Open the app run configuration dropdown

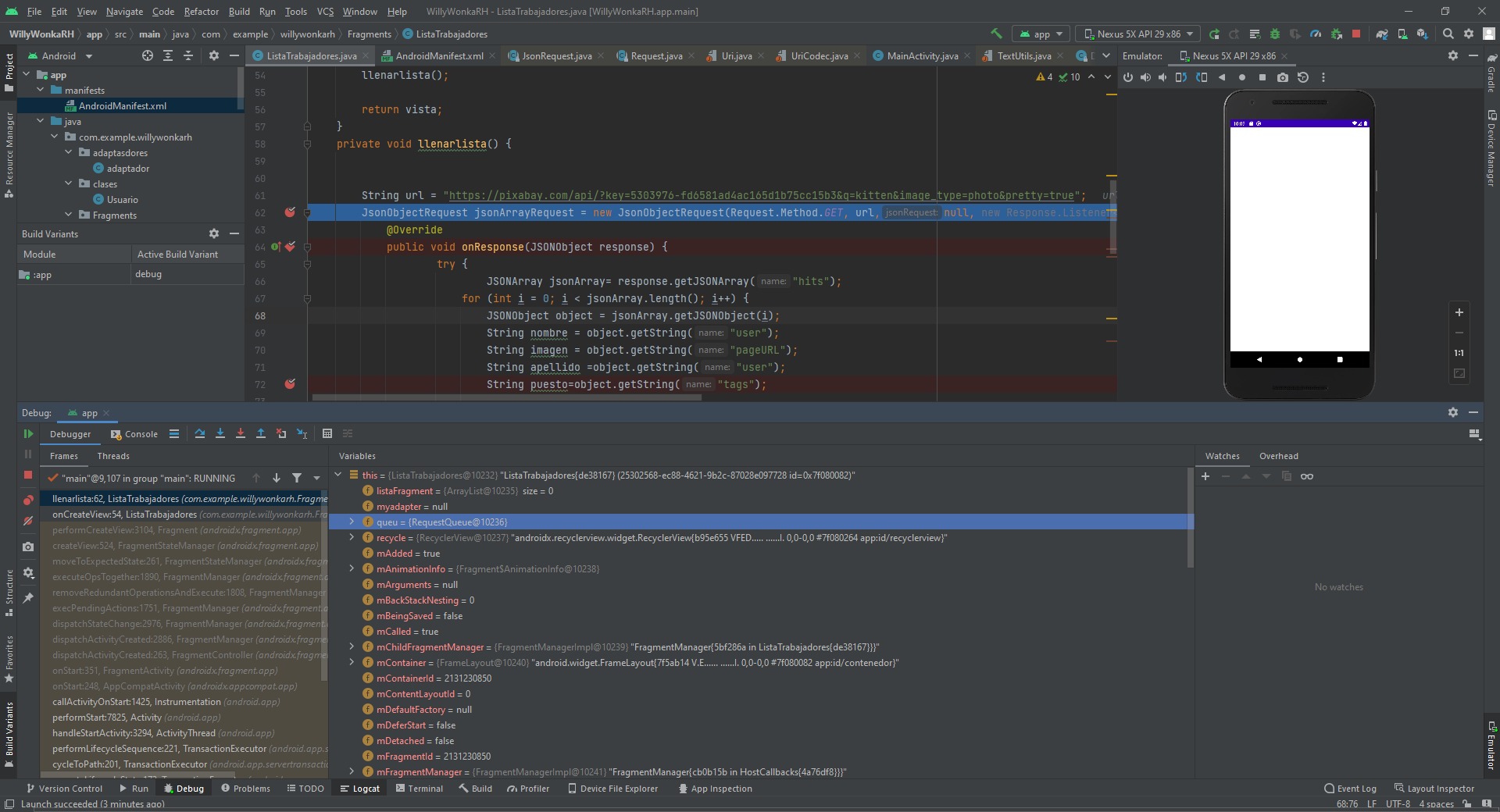pos(1041,34)
